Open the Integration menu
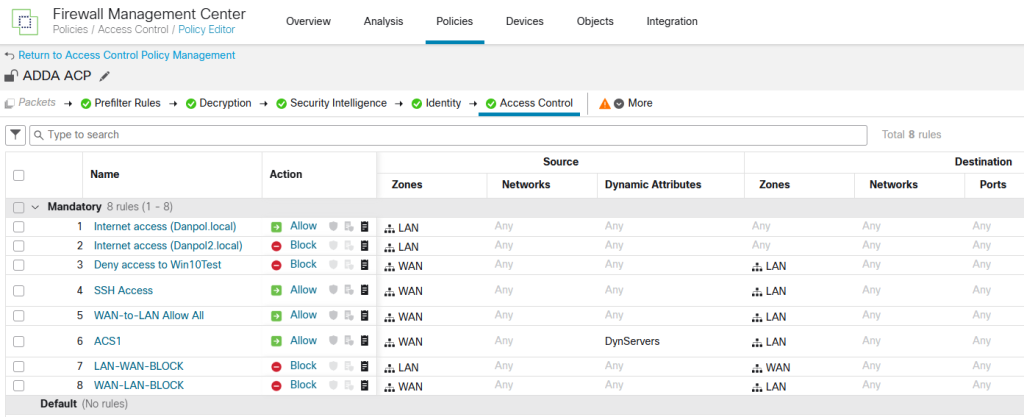Viewport: 1024px width, 417px height. tap(672, 22)
